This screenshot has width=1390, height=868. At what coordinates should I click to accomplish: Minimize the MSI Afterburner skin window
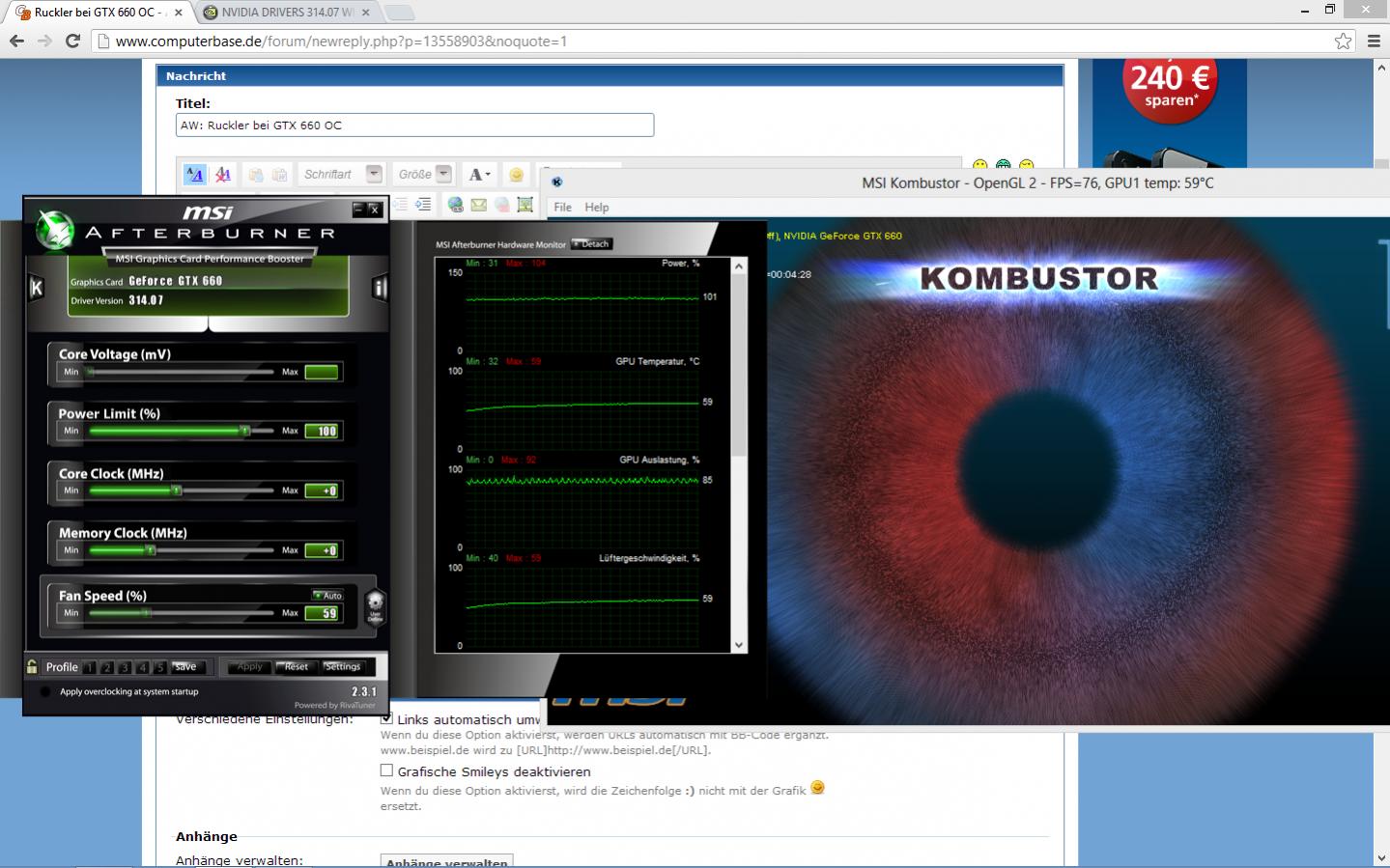tap(358, 209)
